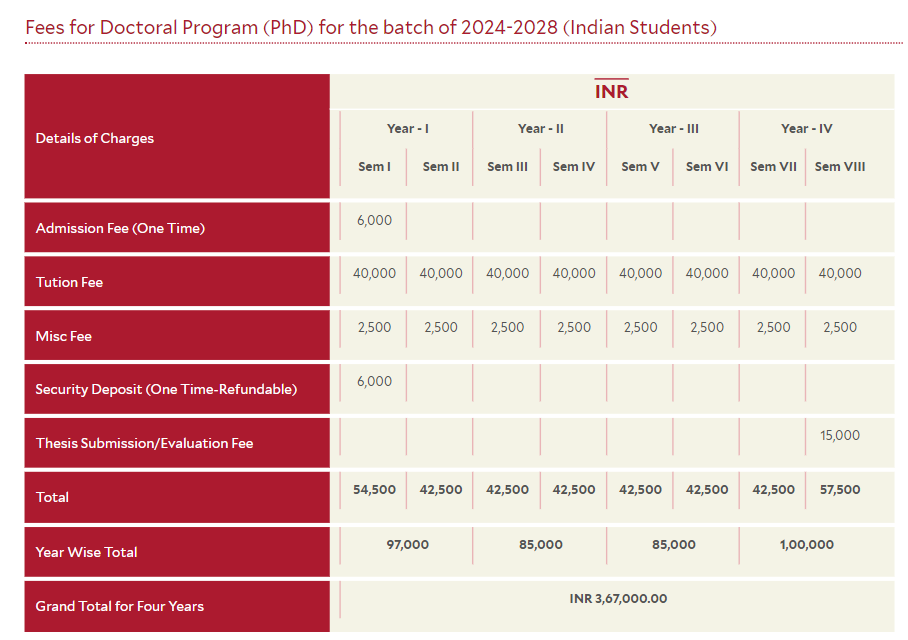Screen dimensions: 908x640
Task: Click the Year - II column header
Action: tap(540, 128)
